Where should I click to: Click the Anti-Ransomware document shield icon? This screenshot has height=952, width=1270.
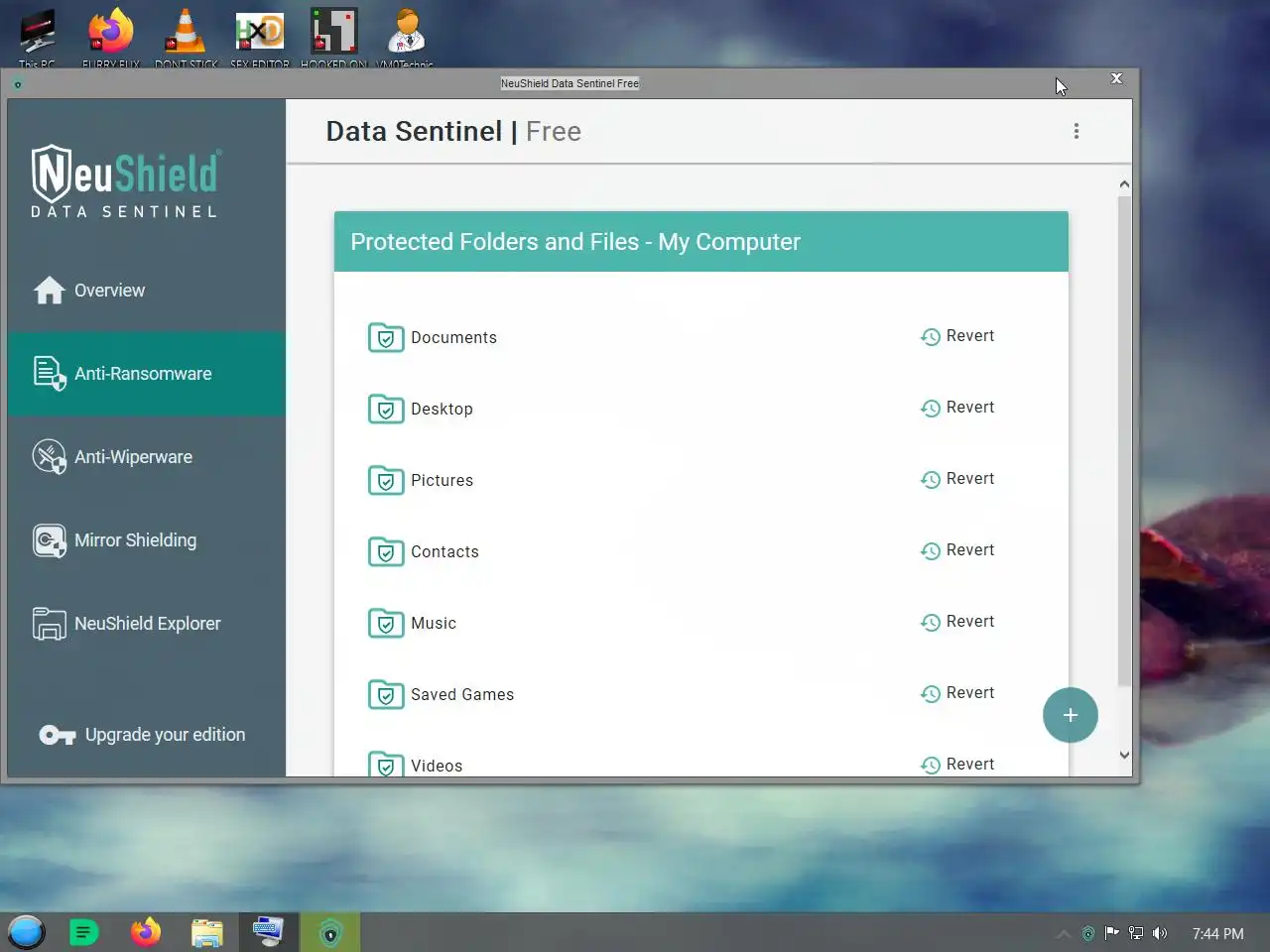click(x=50, y=374)
